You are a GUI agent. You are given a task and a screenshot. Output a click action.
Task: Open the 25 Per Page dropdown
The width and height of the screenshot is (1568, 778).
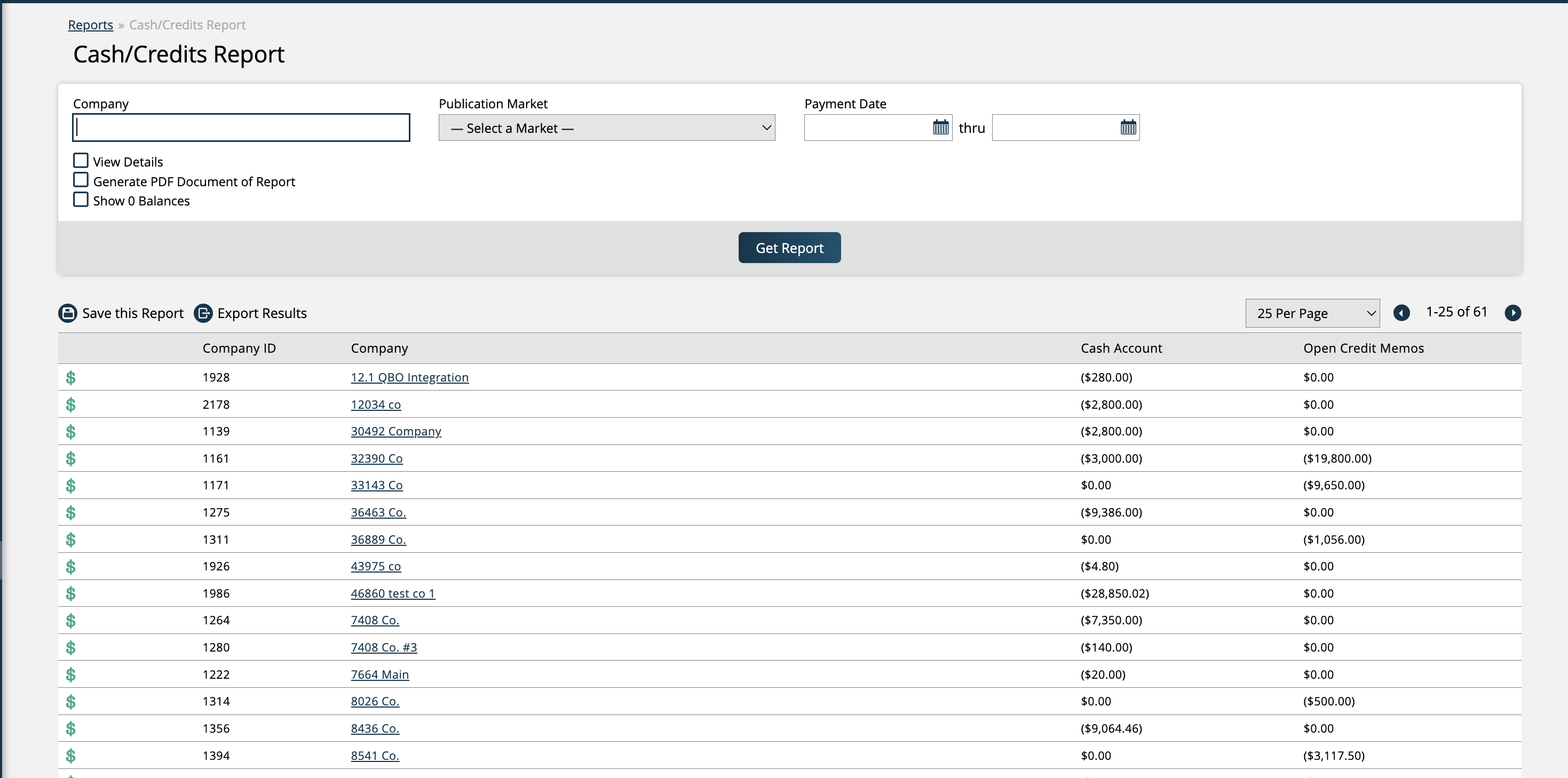(1312, 313)
